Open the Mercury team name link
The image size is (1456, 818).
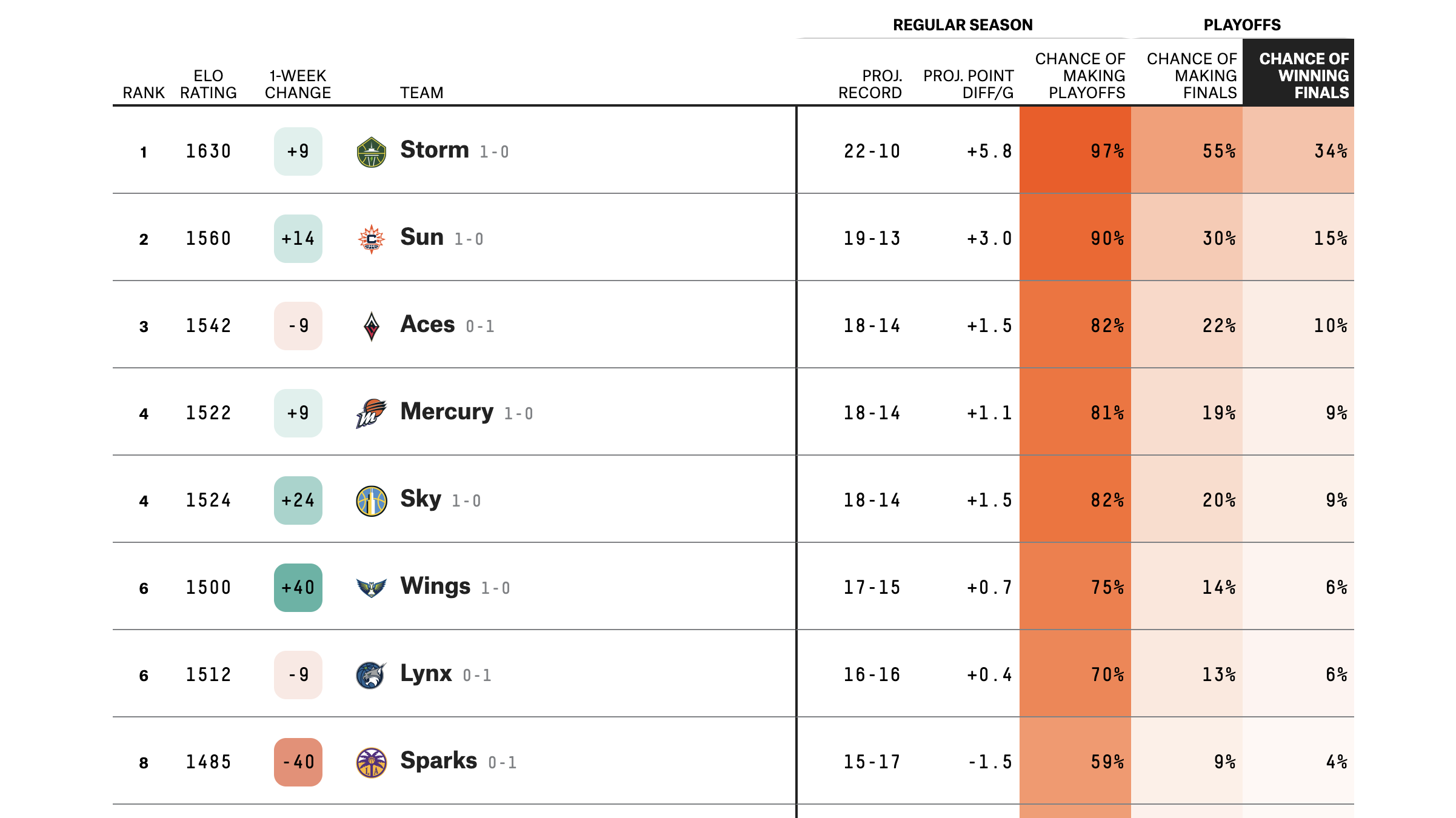(447, 412)
